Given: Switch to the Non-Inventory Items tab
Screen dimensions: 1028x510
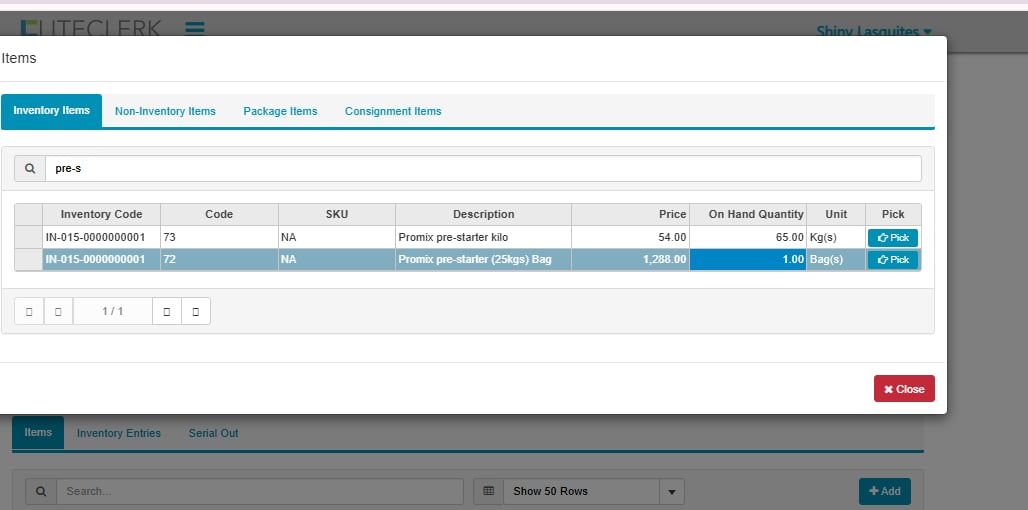Looking at the screenshot, I should 165,111.
